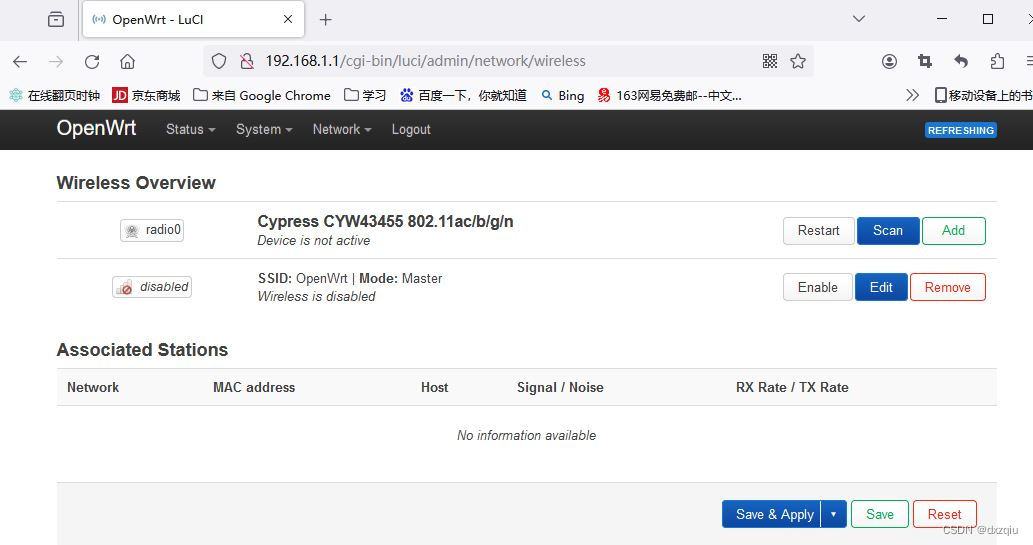Image resolution: width=1033 pixels, height=545 pixels.
Task: Click the shield tracking protection icon
Action: point(219,61)
